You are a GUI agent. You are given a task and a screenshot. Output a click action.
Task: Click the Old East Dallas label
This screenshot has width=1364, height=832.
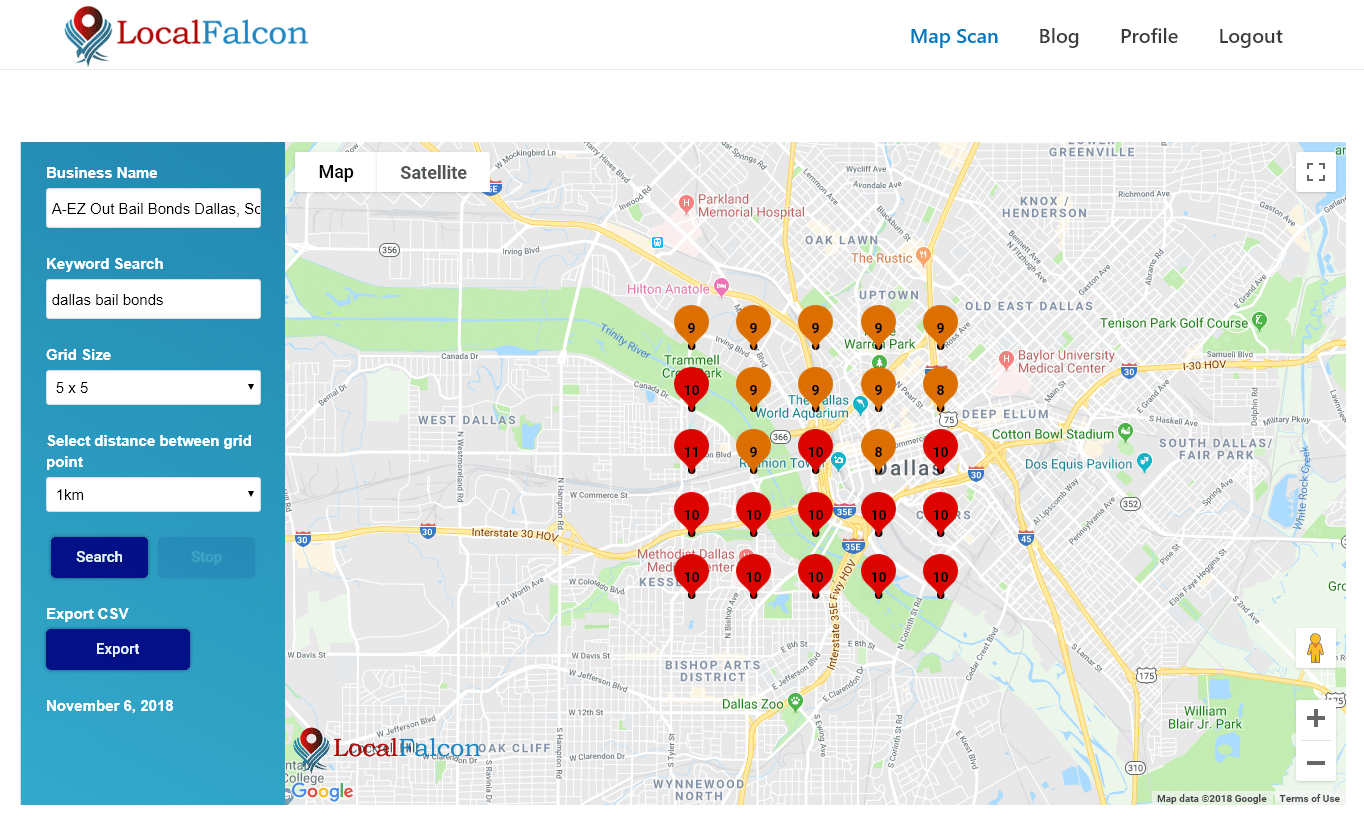pos(1028,306)
